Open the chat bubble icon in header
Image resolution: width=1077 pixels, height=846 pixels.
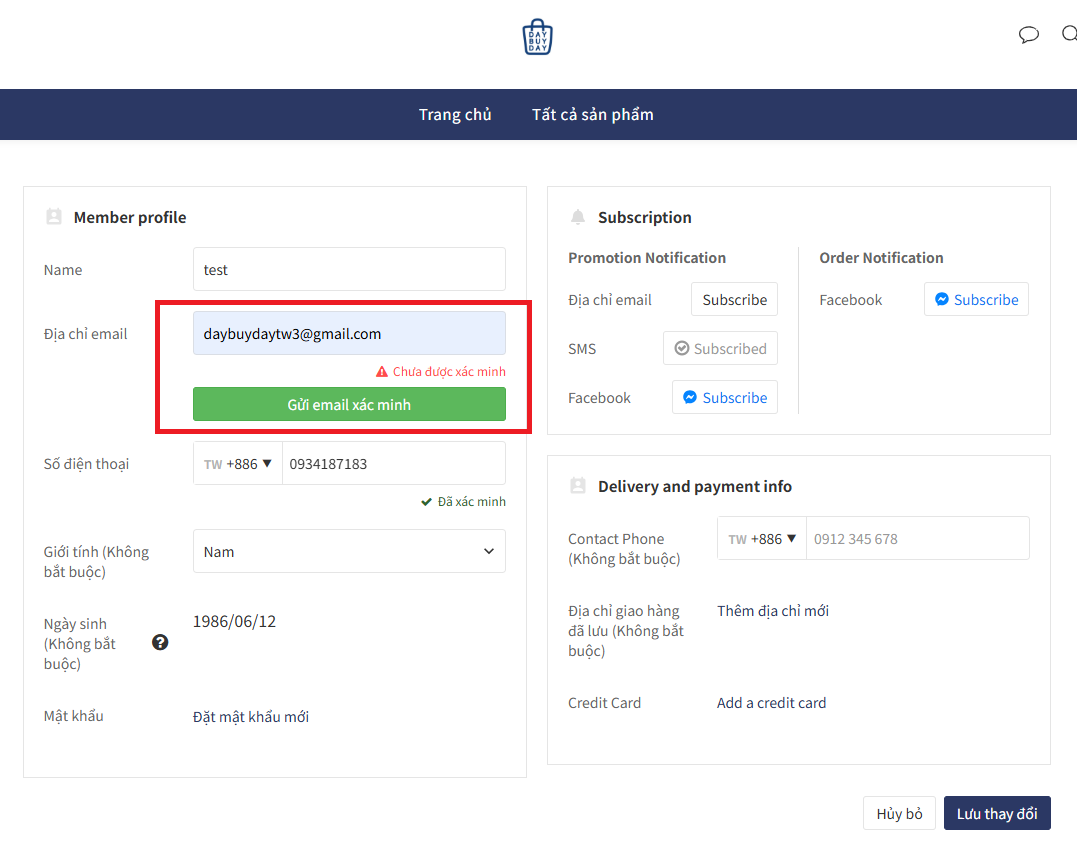[1028, 35]
